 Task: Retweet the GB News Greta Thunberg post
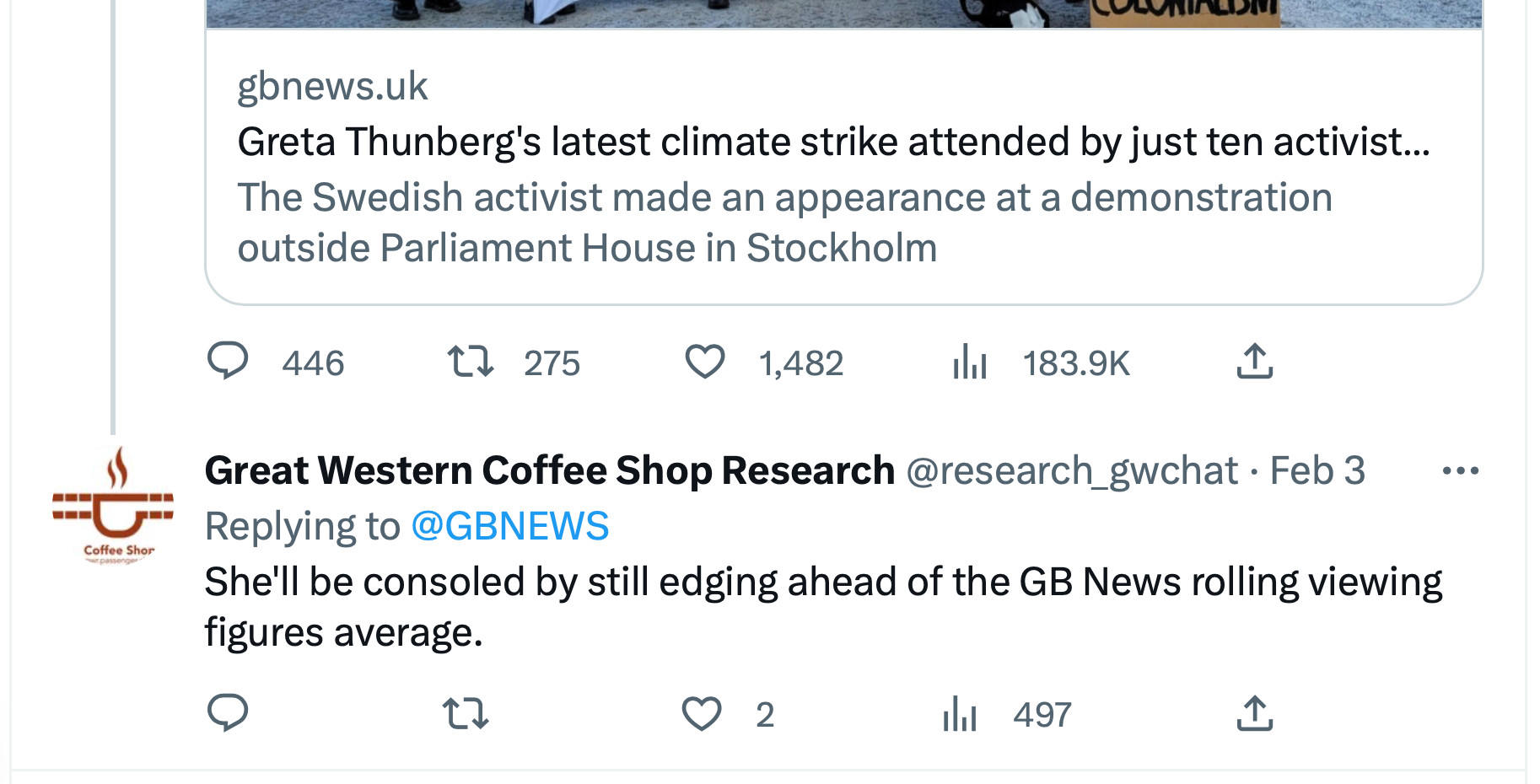pos(470,362)
